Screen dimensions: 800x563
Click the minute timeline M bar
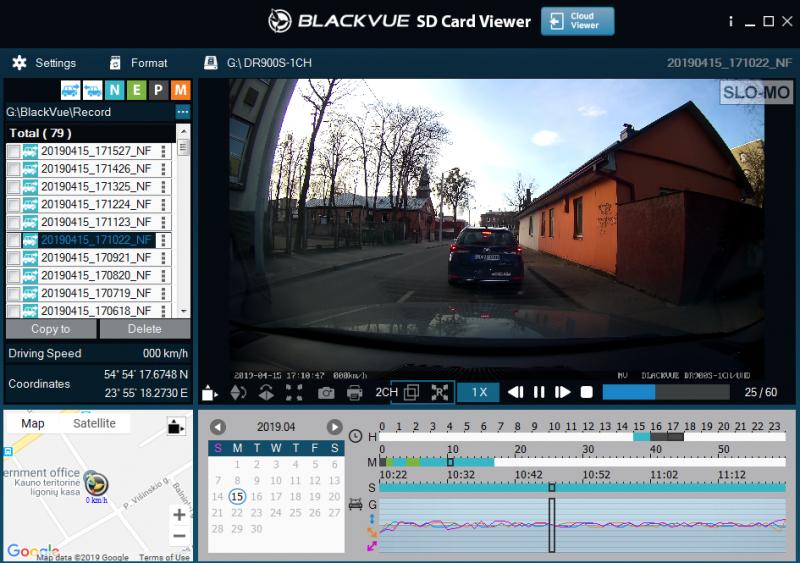coord(582,462)
